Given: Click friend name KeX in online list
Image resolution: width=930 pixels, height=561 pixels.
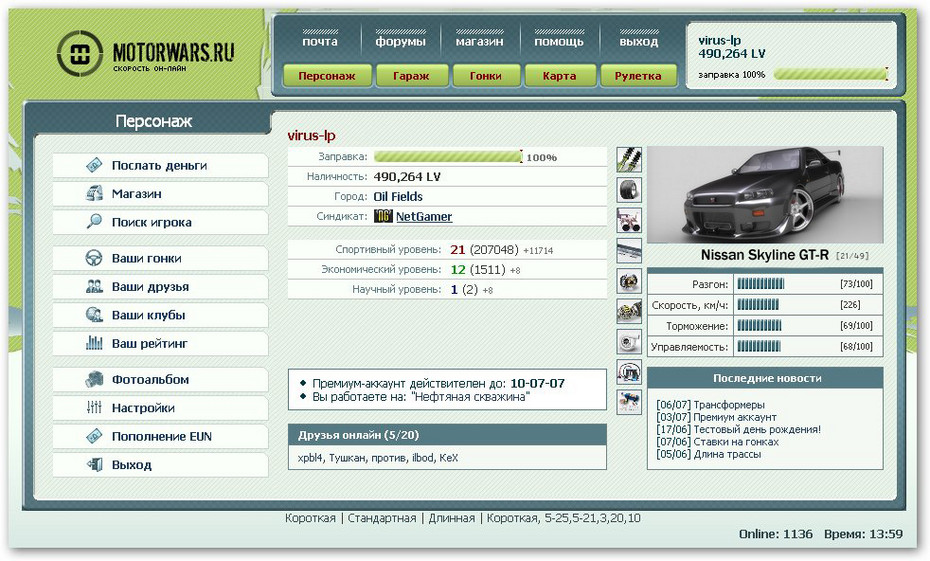Looking at the screenshot, I should (x=448, y=458).
